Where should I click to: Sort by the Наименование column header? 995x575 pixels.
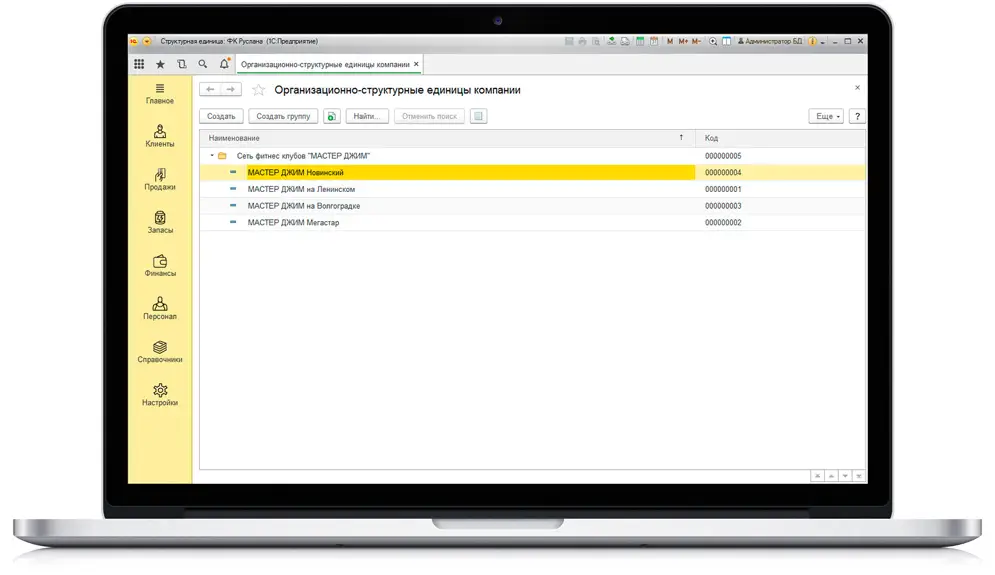point(447,138)
